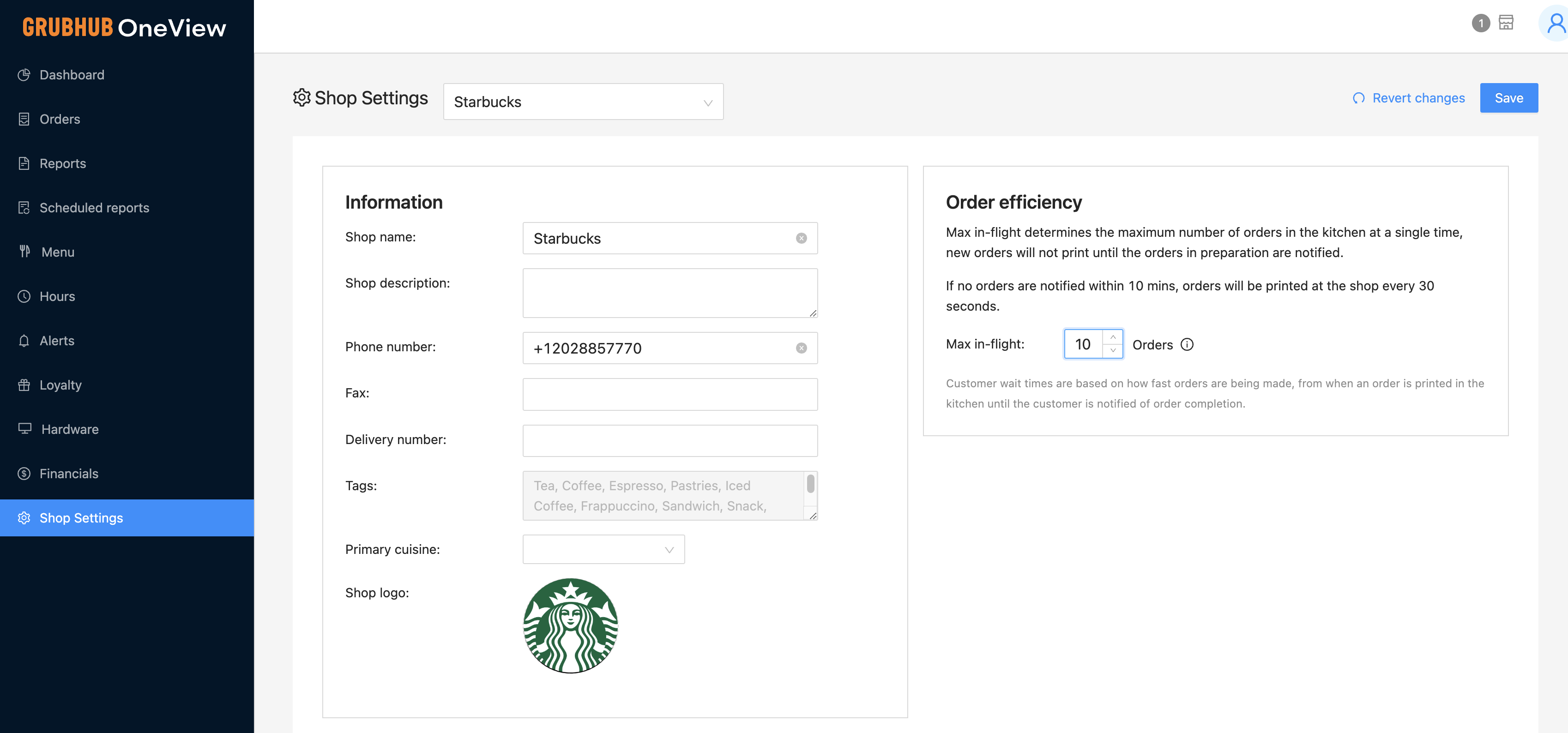Focus the Phone number input

(x=669, y=348)
